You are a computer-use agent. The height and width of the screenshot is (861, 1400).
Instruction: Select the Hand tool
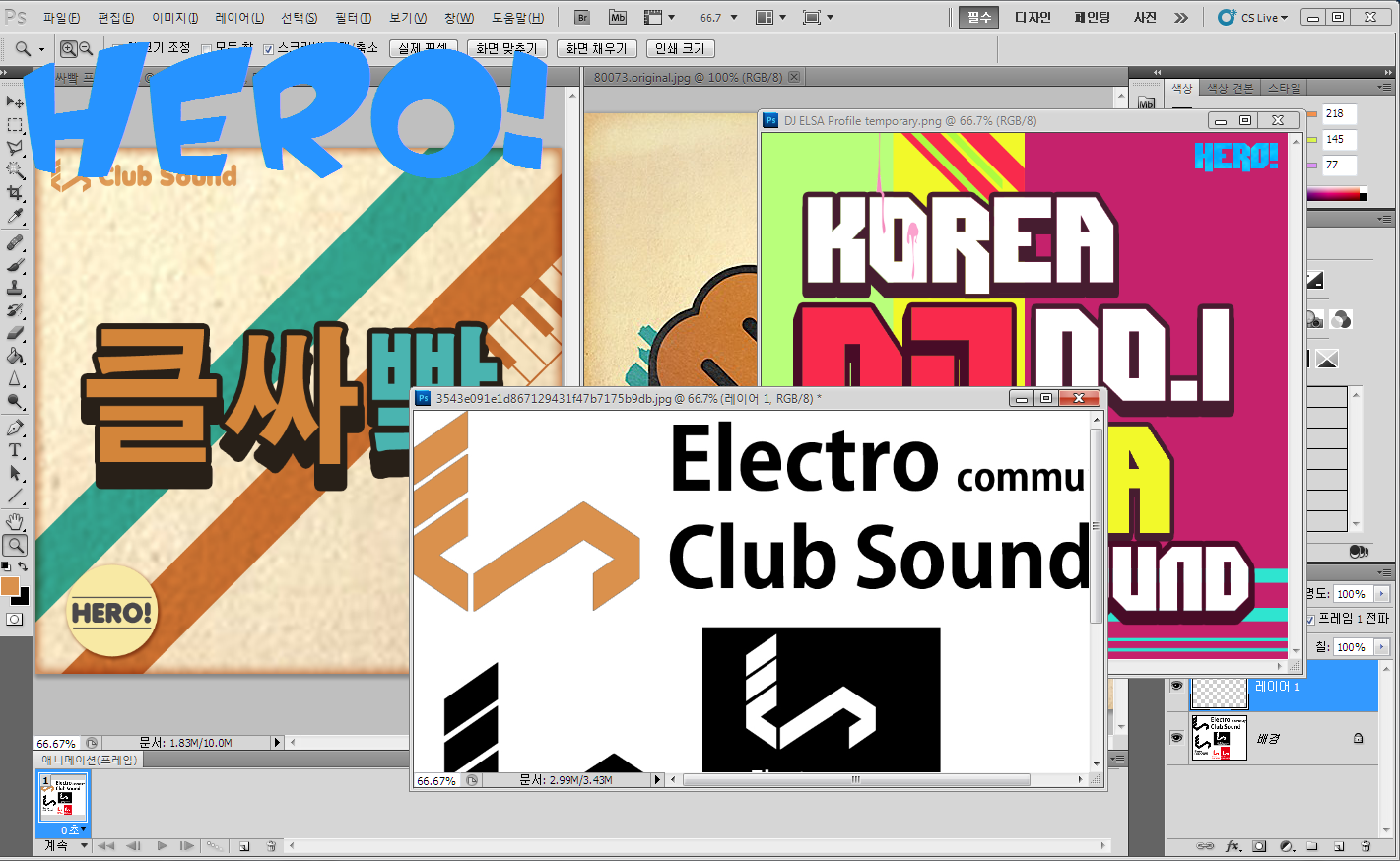coord(15,522)
